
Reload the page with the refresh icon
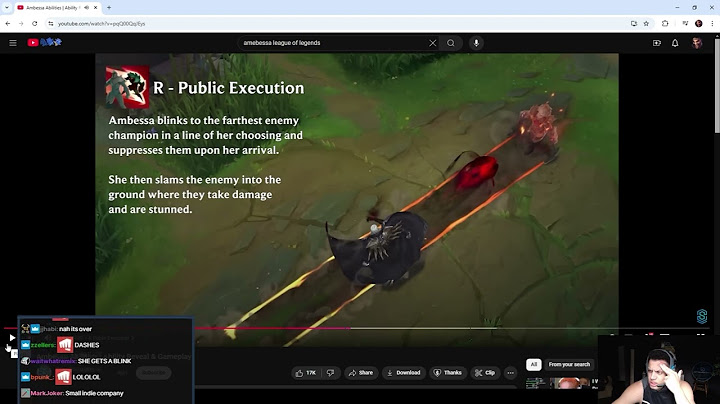click(34, 23)
